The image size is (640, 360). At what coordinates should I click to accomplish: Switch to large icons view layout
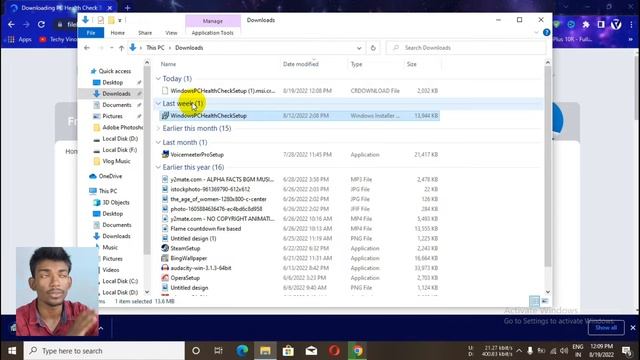coord(545,301)
